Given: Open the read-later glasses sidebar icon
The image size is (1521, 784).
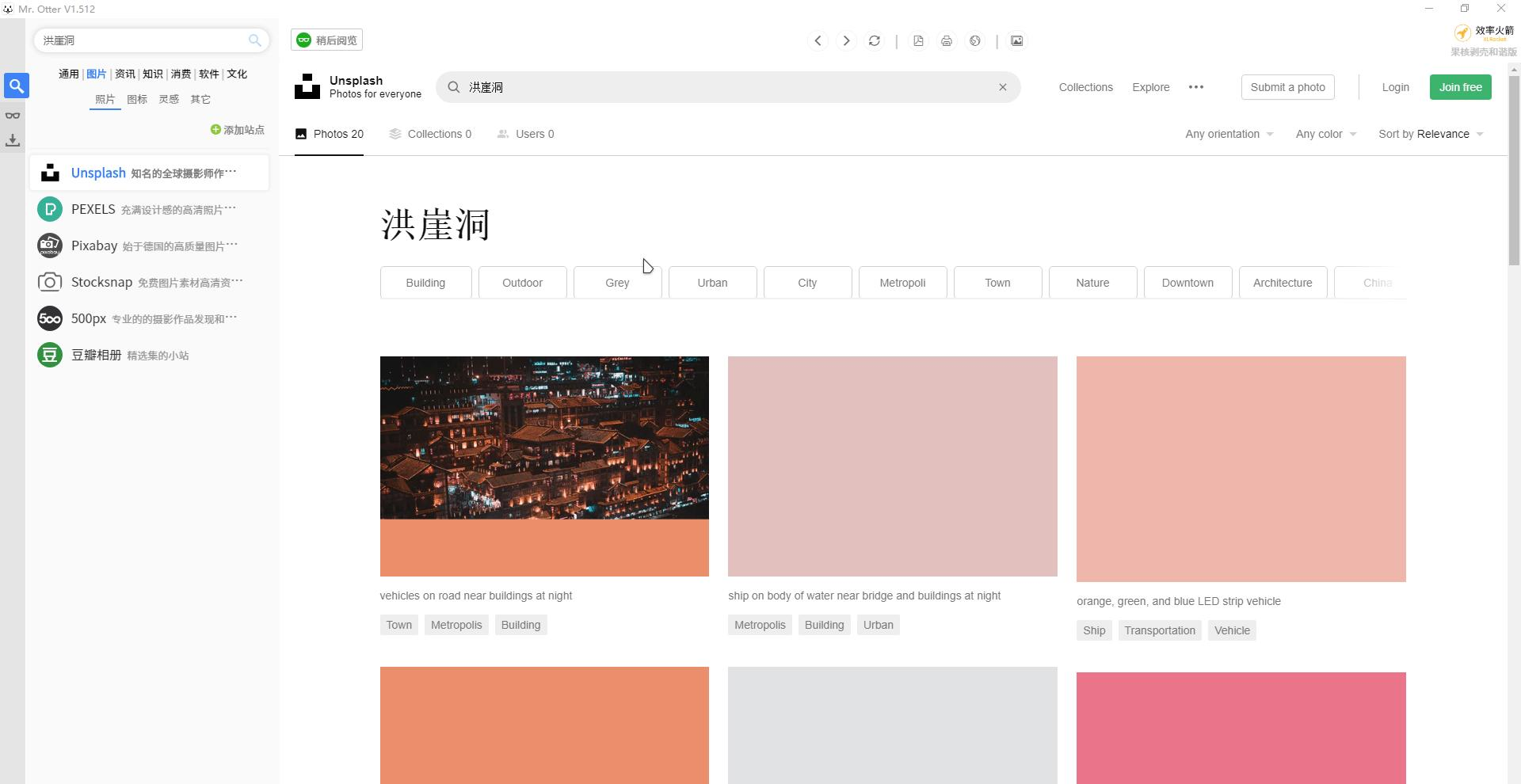Looking at the screenshot, I should (13, 116).
